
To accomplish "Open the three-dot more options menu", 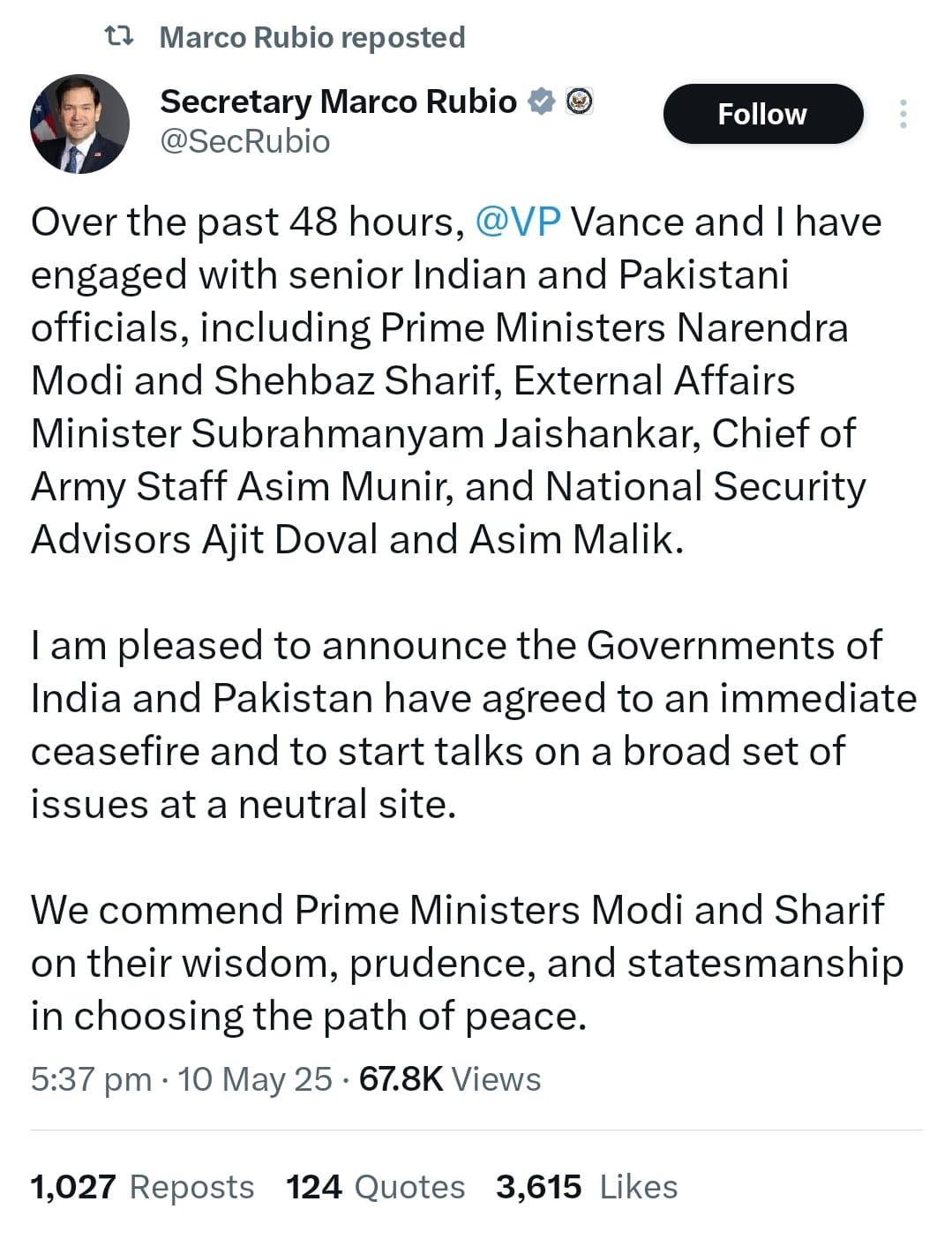I will coord(903,114).
